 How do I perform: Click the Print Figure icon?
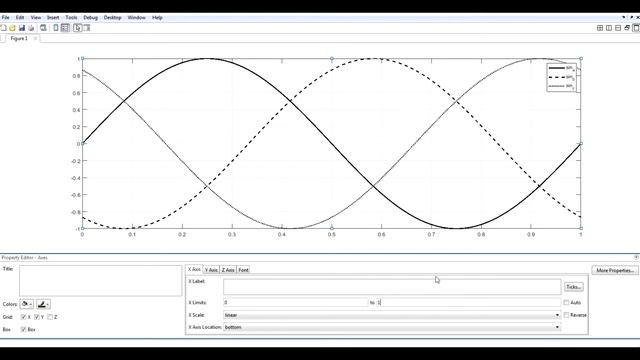tap(31, 28)
